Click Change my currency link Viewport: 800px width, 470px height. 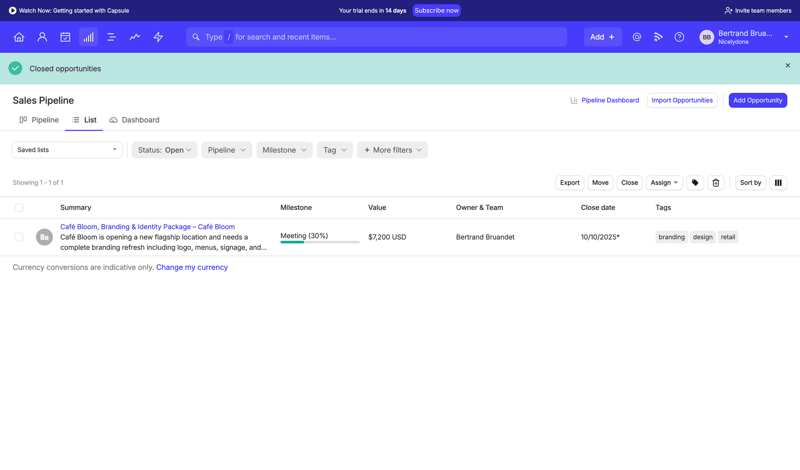(x=192, y=267)
